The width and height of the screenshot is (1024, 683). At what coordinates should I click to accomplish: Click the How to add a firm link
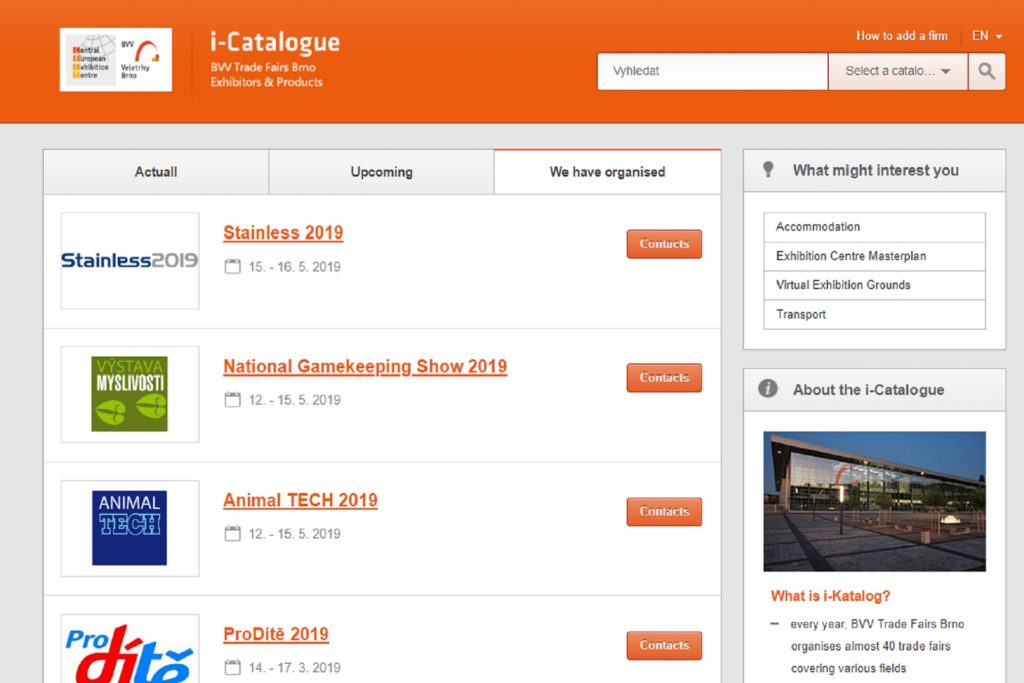(901, 36)
